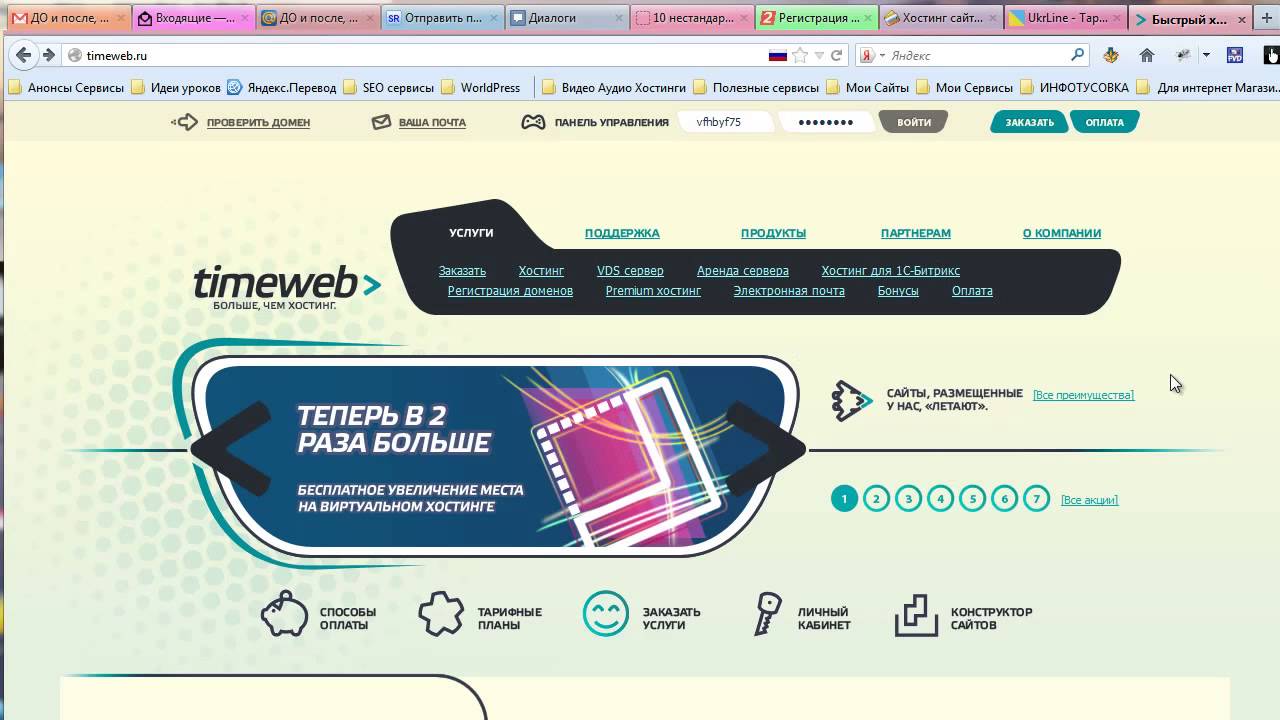Screen dimensions: 1280x720
Task: Open the URL history dropdown arrow
Action: (819, 56)
